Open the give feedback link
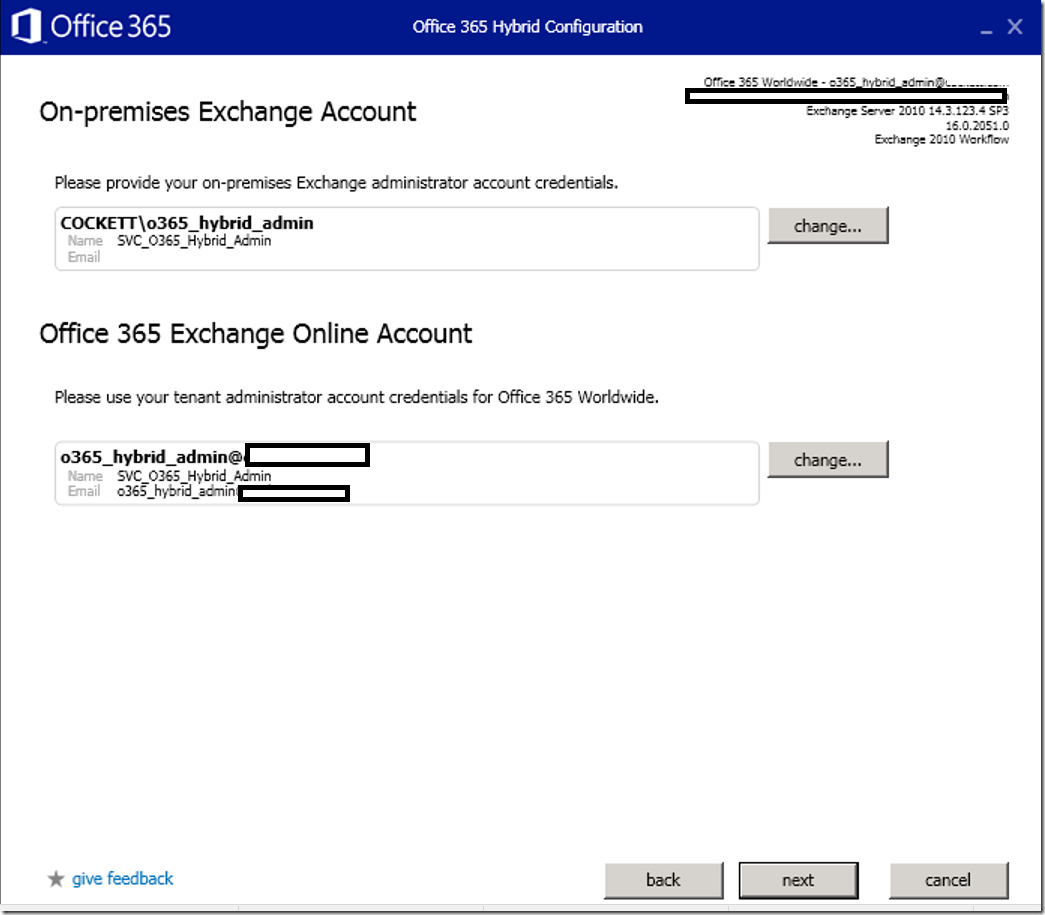The image size is (1045, 915). tap(123, 879)
